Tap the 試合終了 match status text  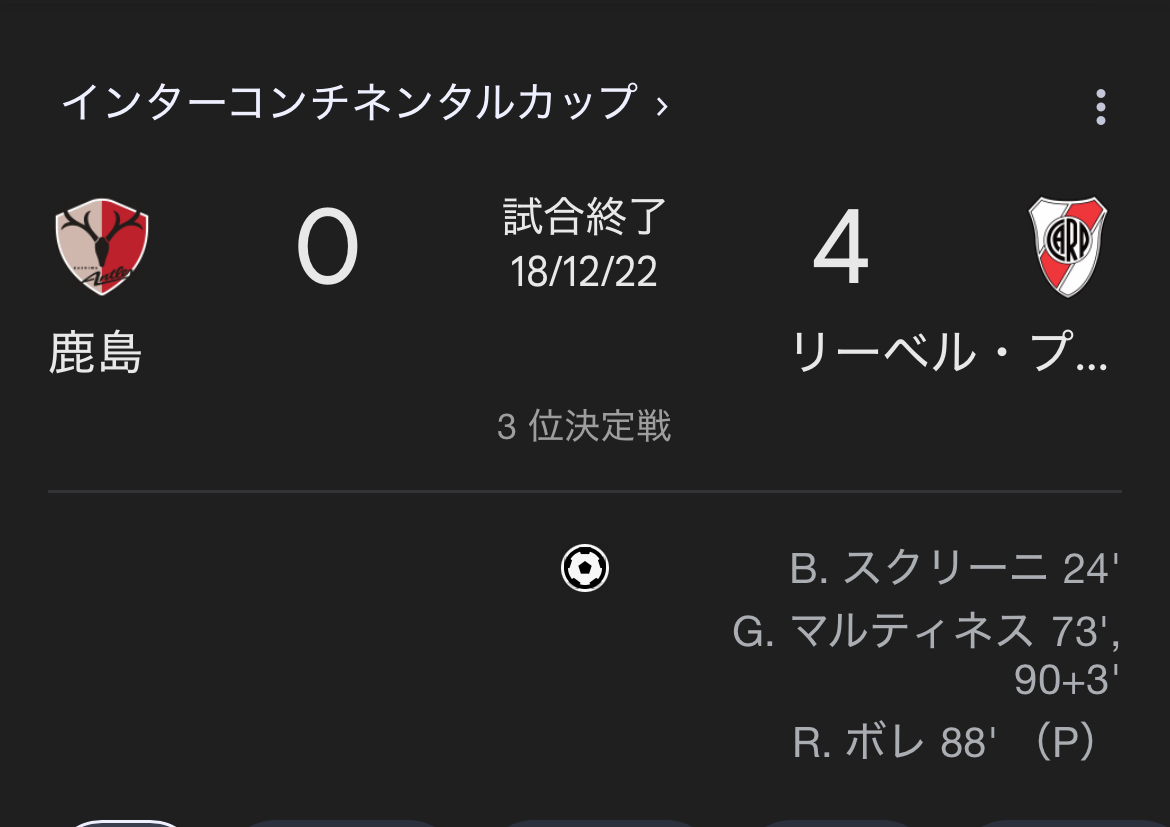click(585, 217)
